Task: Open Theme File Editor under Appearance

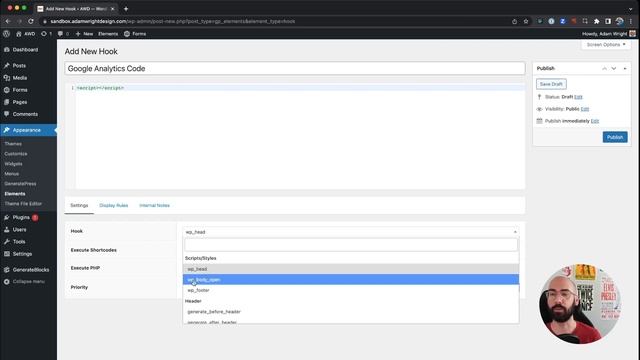Action: [23, 204]
